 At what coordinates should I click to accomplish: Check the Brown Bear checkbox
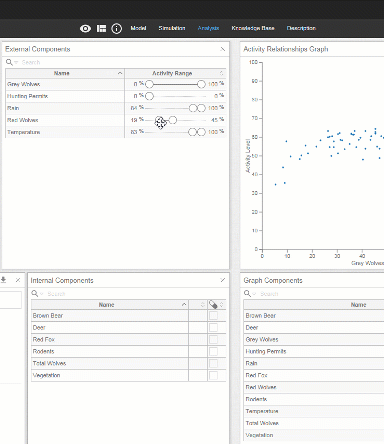tap(213, 316)
